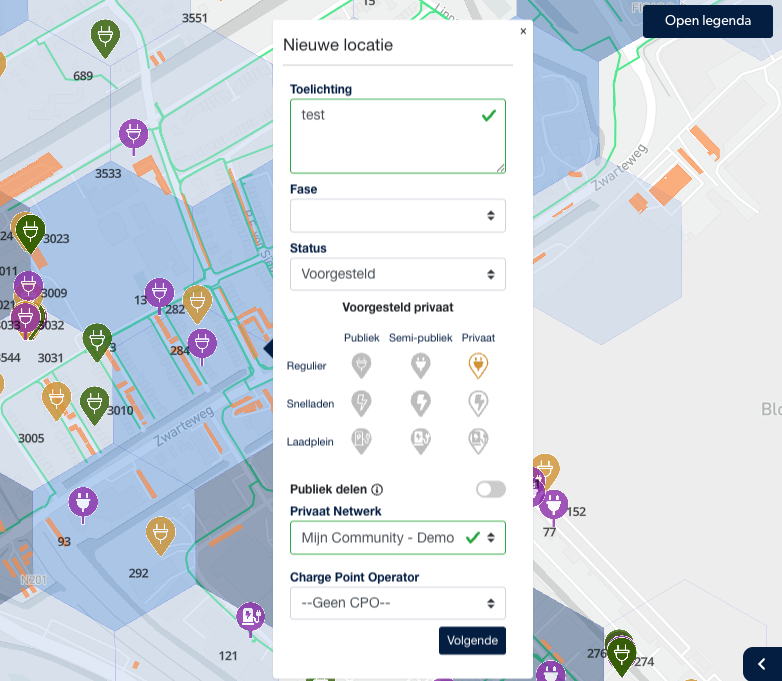
Task: Select the Laadplein Privaat icon
Action: pyautogui.click(x=478, y=440)
